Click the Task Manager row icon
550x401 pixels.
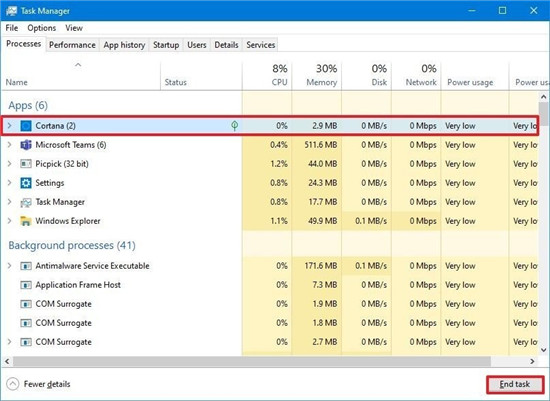click(x=26, y=202)
